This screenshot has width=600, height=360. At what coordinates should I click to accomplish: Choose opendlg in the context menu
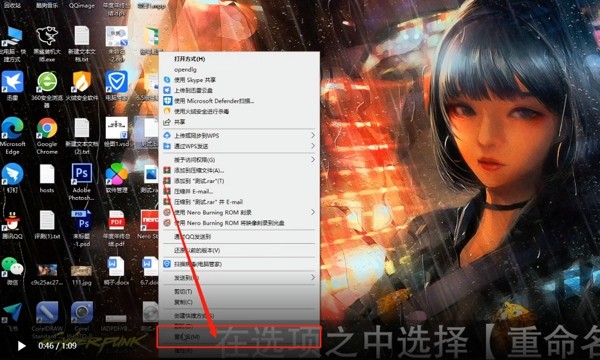[x=239, y=69]
